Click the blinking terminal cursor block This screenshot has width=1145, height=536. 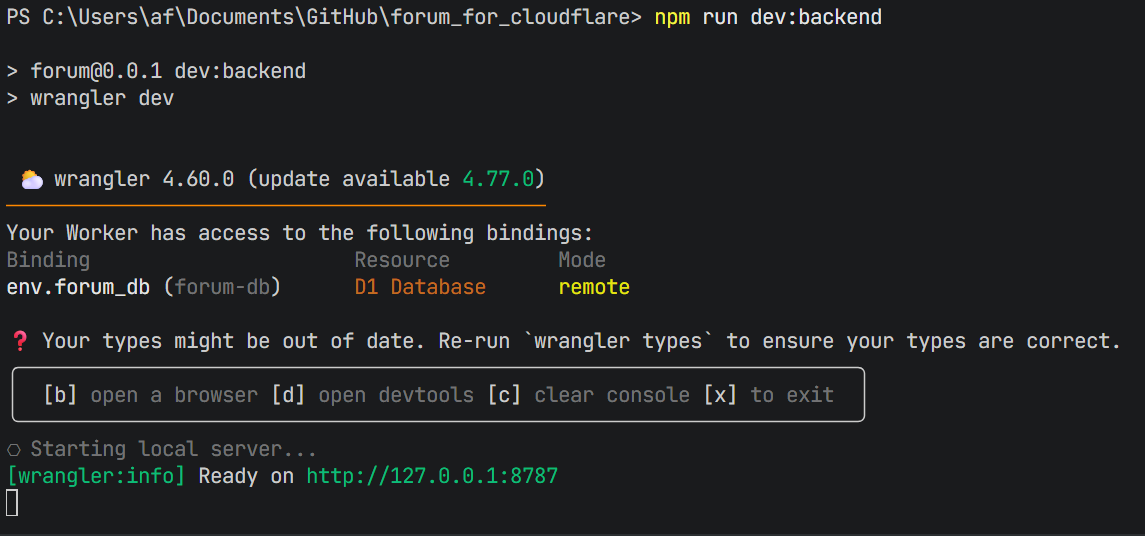click(12, 503)
